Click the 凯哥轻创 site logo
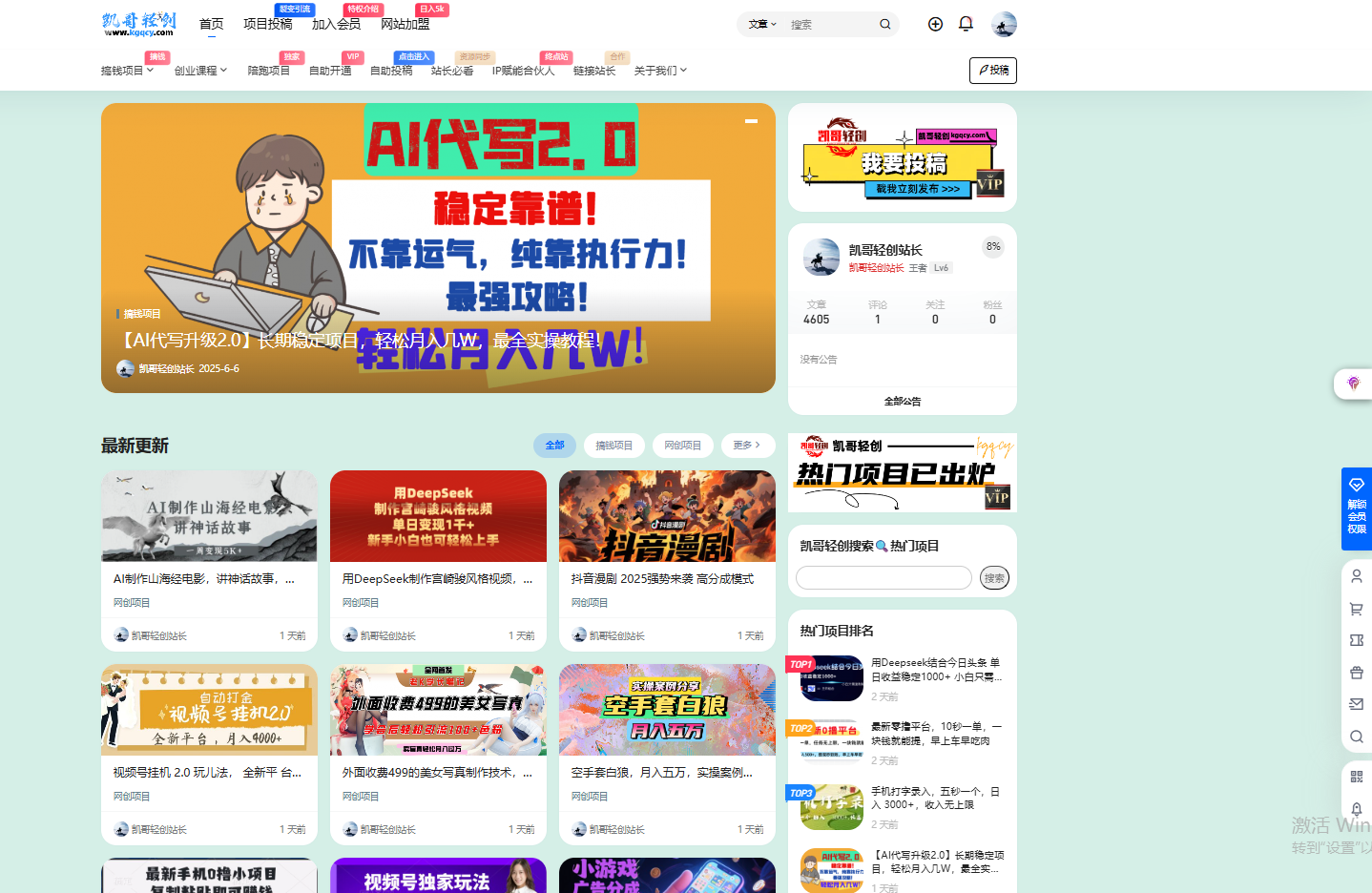The width and height of the screenshot is (1372, 893). point(139,24)
